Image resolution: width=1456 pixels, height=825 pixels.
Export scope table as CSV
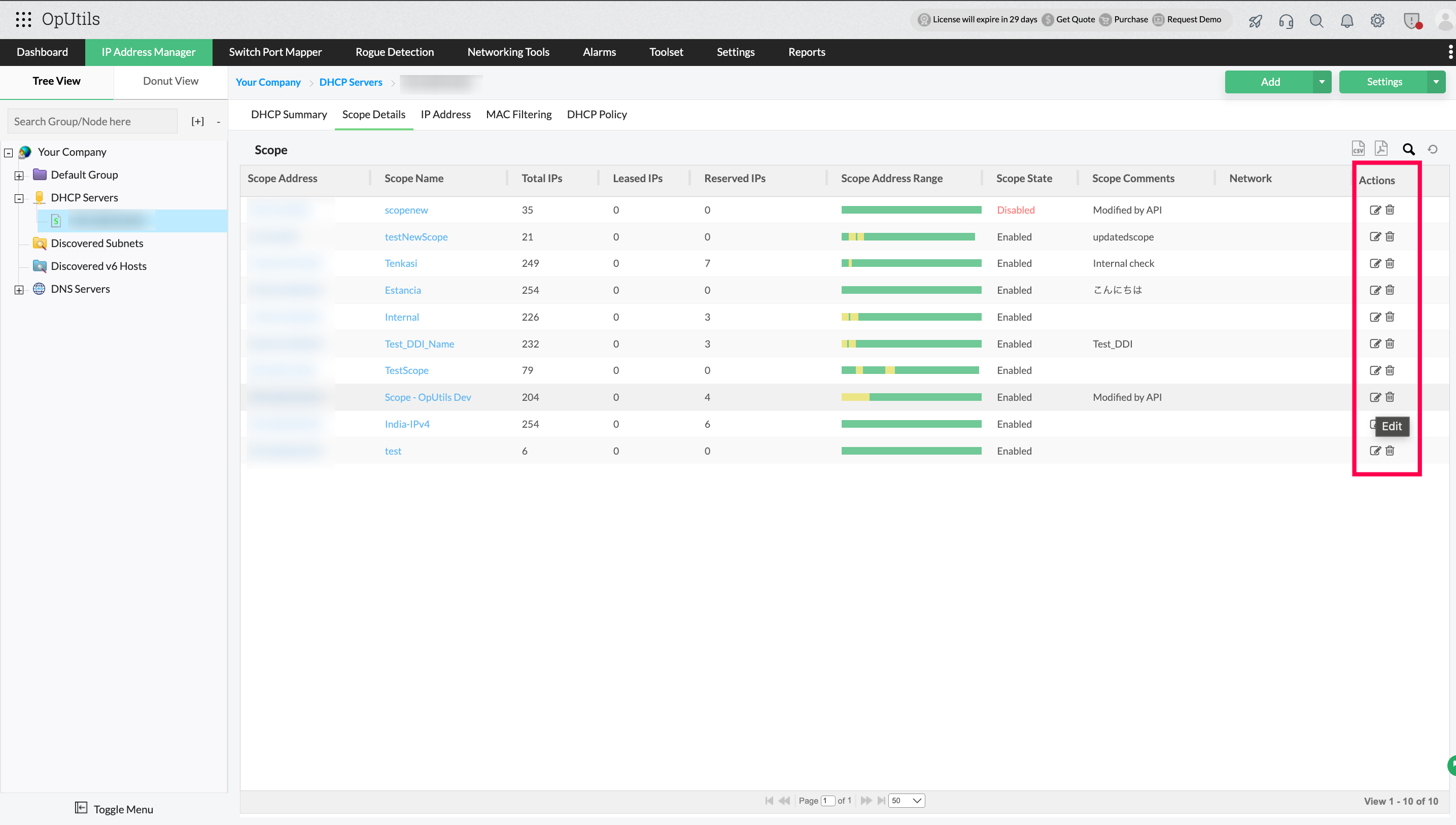tap(1358, 149)
